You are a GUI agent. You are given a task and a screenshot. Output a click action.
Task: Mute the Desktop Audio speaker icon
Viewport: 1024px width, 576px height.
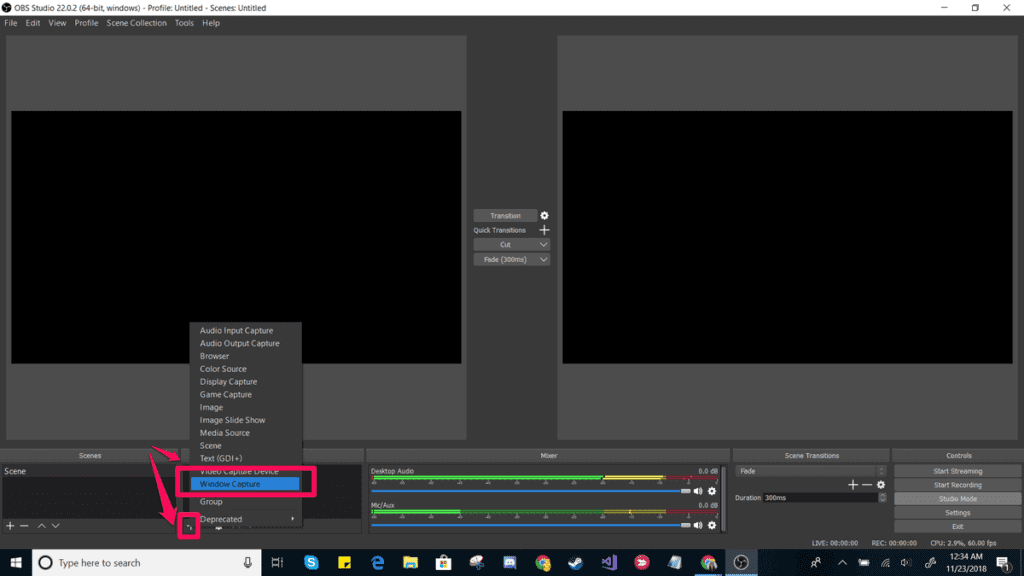698,491
